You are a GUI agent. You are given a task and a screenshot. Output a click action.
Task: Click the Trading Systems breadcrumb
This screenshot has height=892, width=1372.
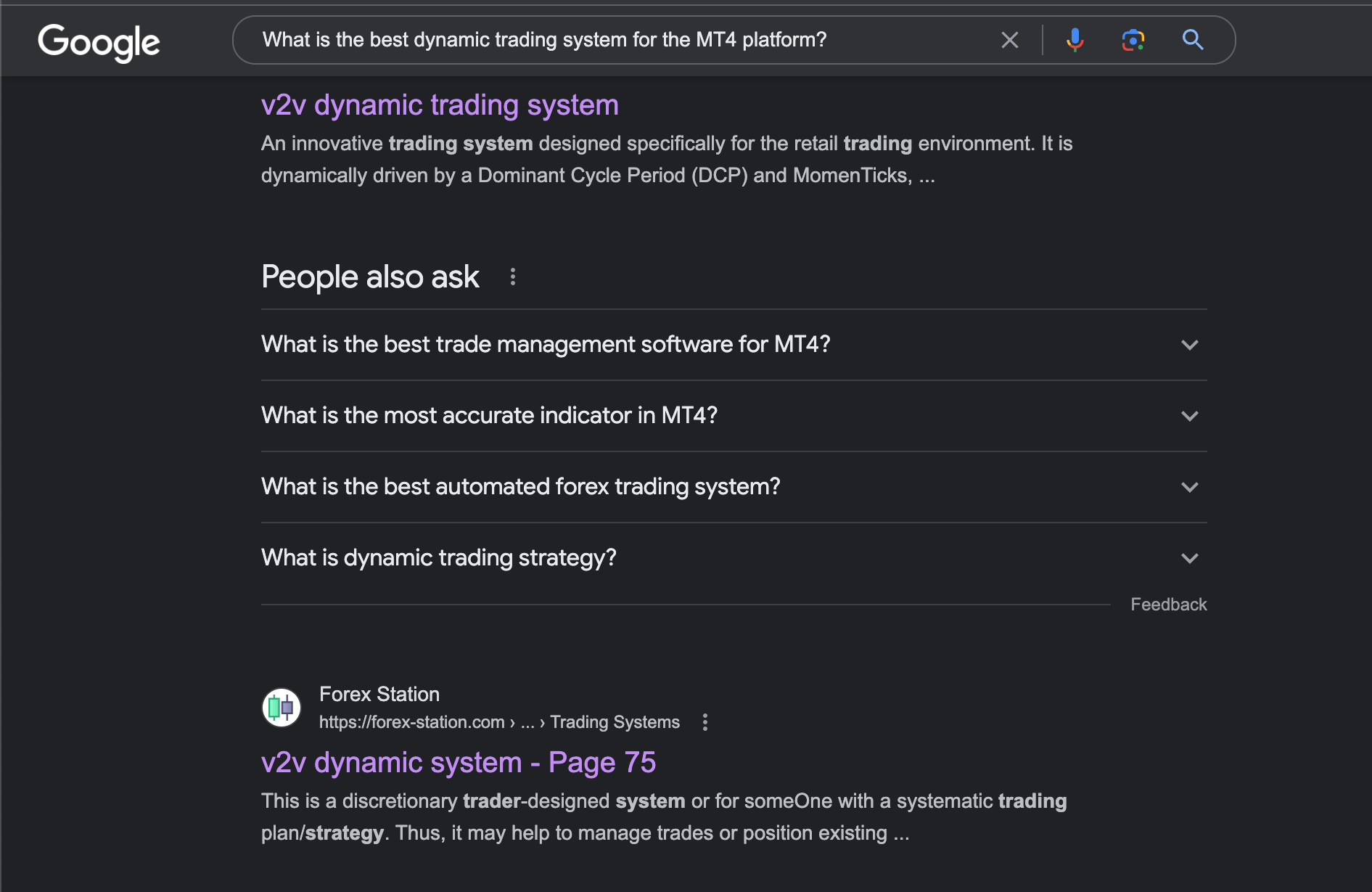(x=615, y=722)
